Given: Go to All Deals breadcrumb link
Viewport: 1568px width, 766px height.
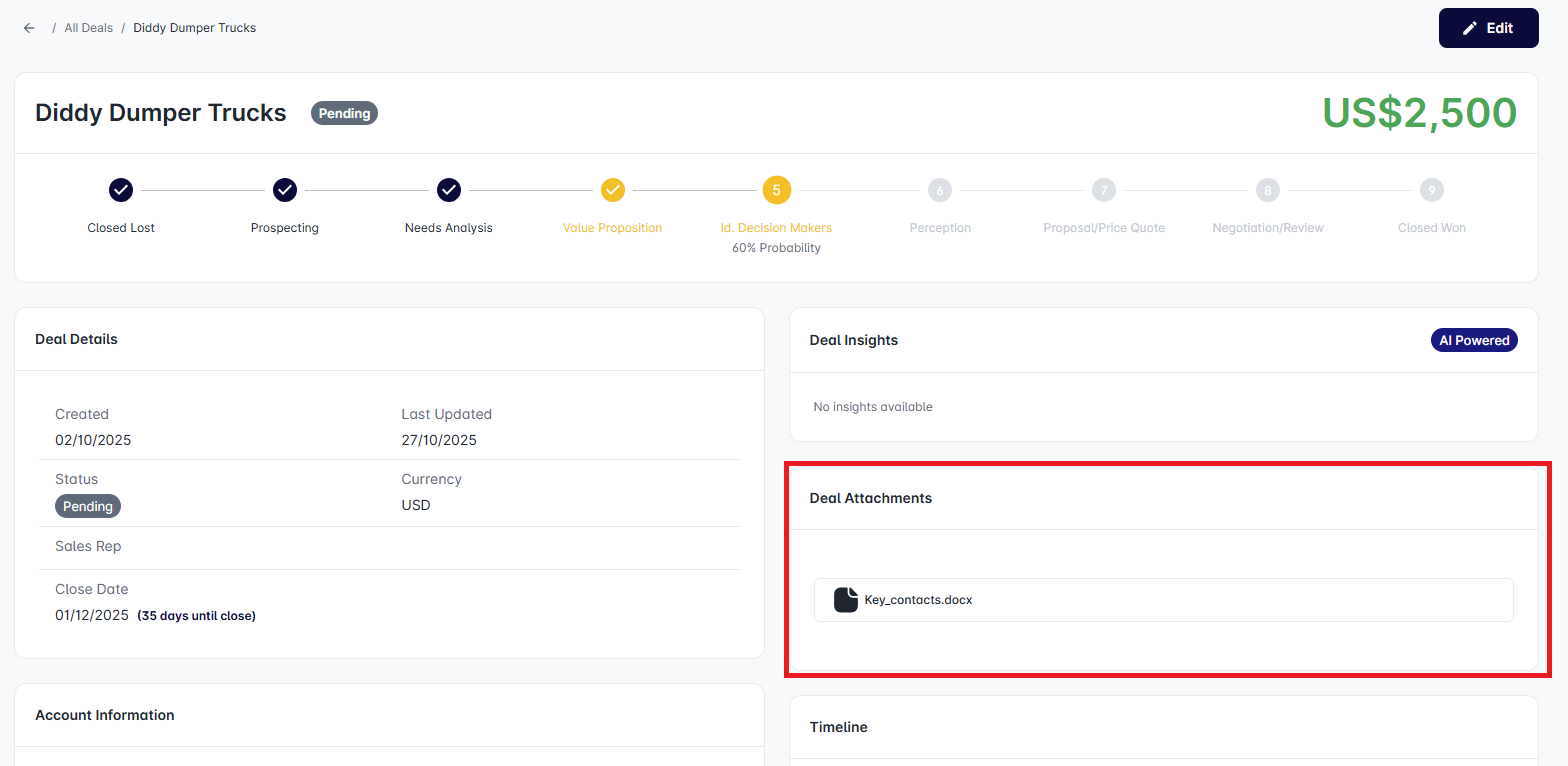Looking at the screenshot, I should (x=88, y=28).
